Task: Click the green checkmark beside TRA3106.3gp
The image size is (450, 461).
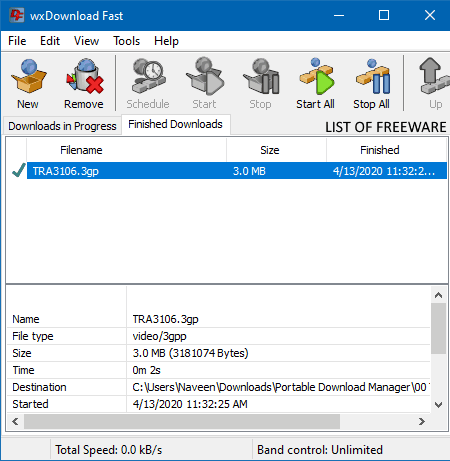Action: [x=19, y=170]
